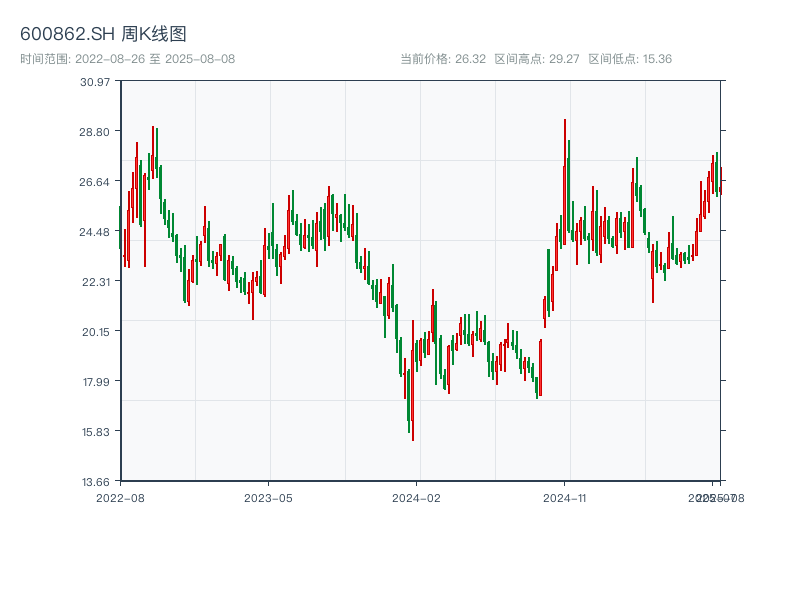Click y-axis label 30.97

(95, 82)
